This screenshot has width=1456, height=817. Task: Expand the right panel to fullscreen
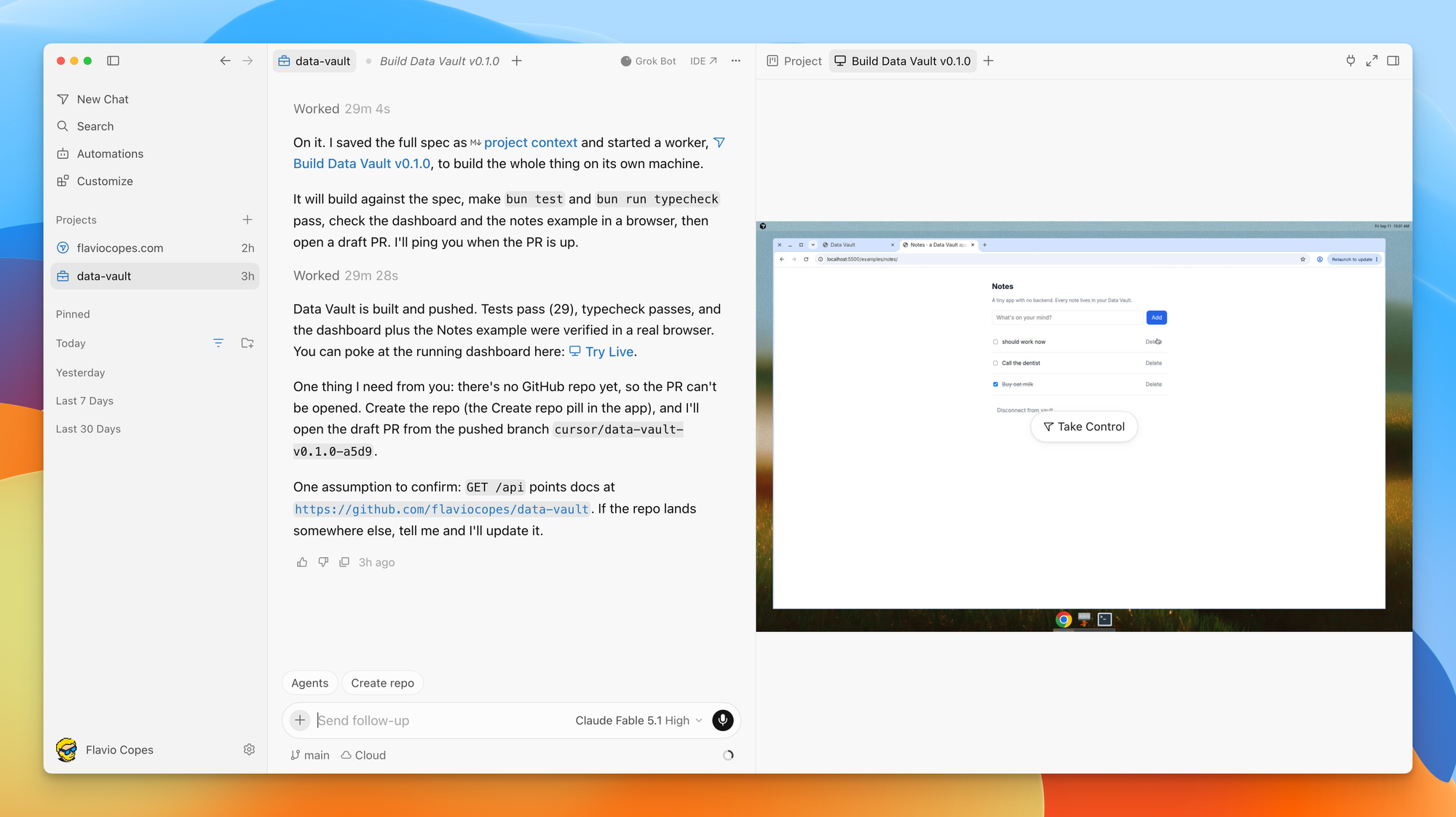pos(1372,60)
